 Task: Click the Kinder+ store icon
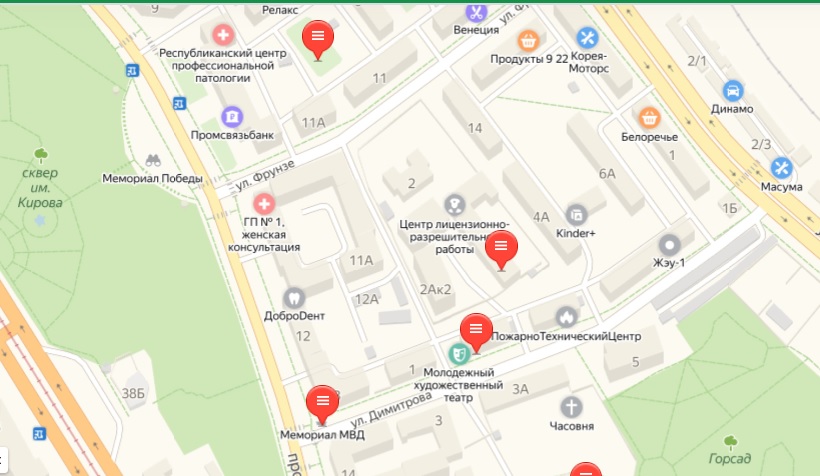click(576, 215)
